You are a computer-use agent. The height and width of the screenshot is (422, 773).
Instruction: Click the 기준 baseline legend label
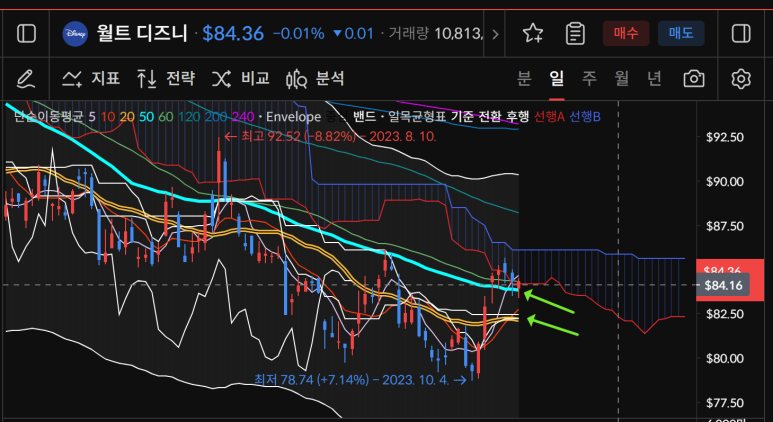(x=461, y=117)
